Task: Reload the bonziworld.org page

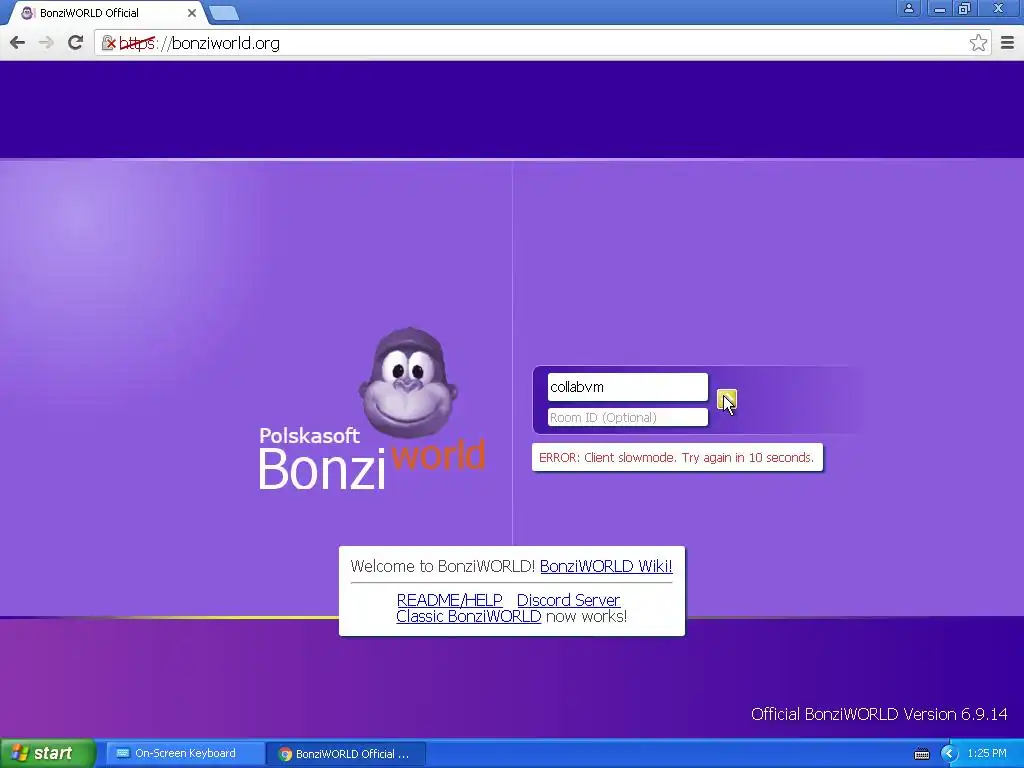Action: [76, 42]
